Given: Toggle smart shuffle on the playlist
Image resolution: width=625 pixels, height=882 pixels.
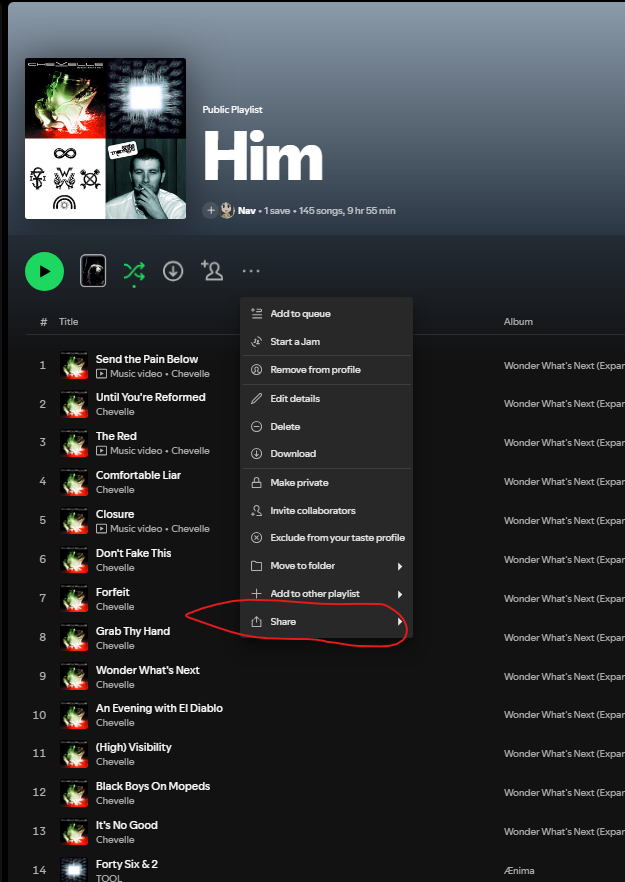Looking at the screenshot, I should pos(134,272).
